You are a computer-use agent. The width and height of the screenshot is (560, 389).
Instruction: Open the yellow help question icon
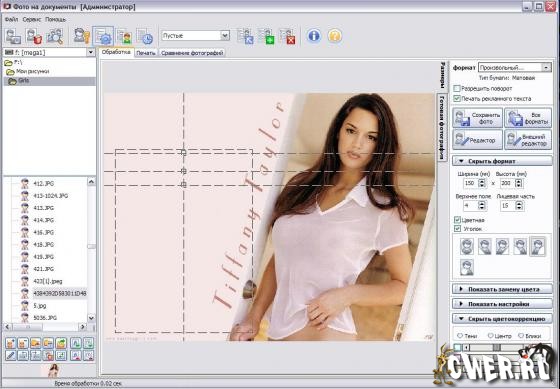click(335, 36)
